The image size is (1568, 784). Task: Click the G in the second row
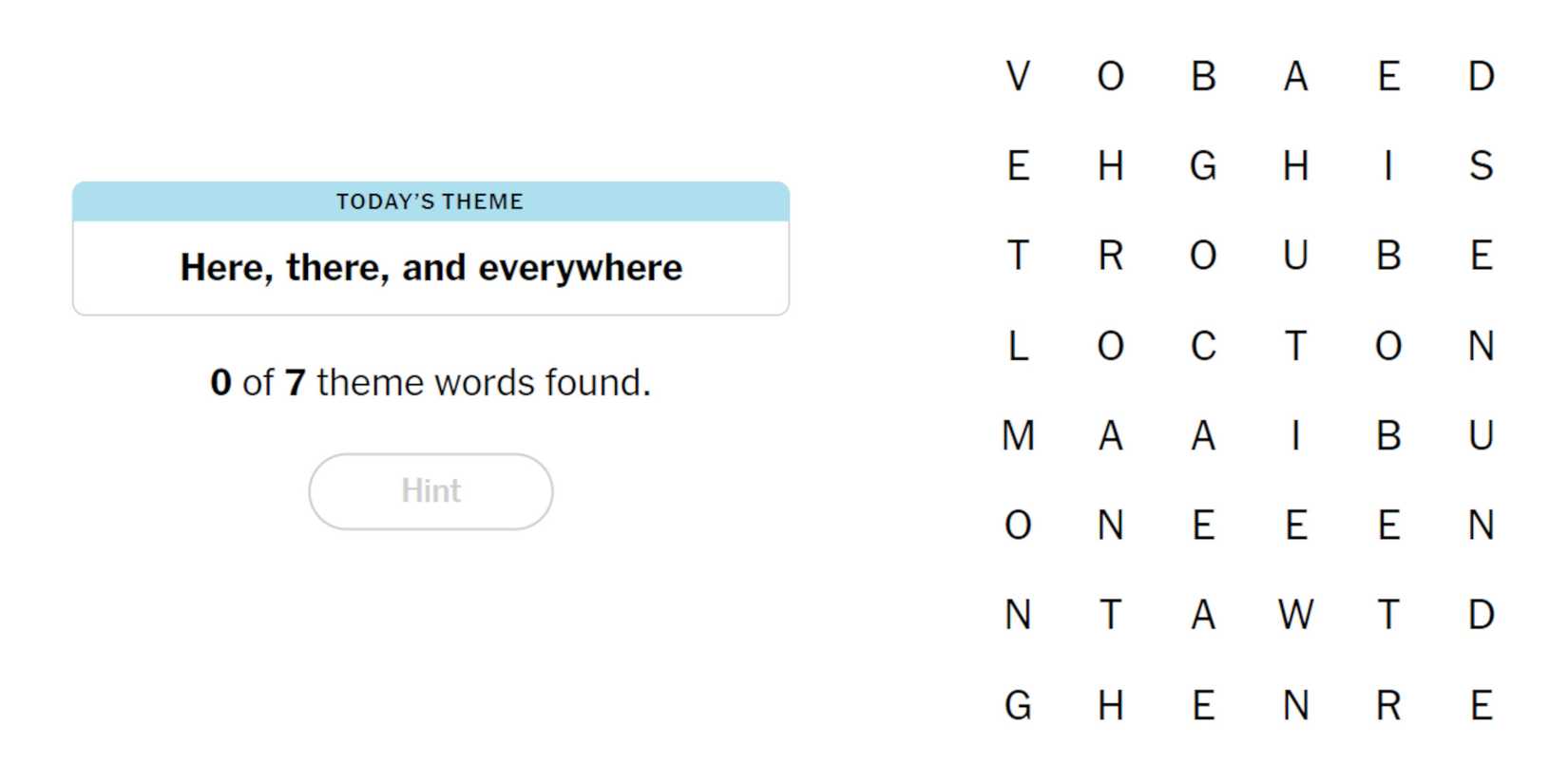pos(1203,166)
